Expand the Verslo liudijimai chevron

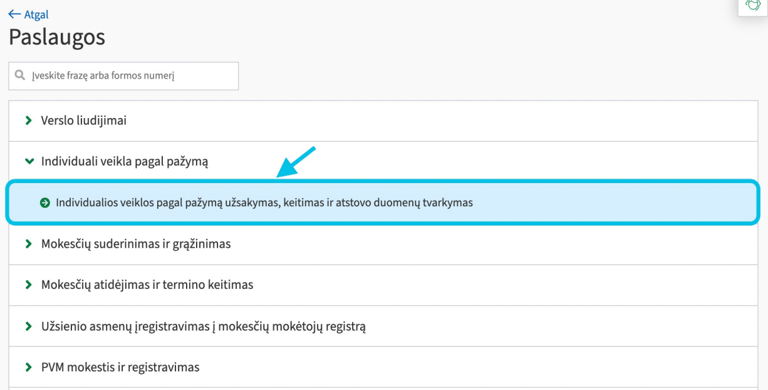click(x=28, y=120)
